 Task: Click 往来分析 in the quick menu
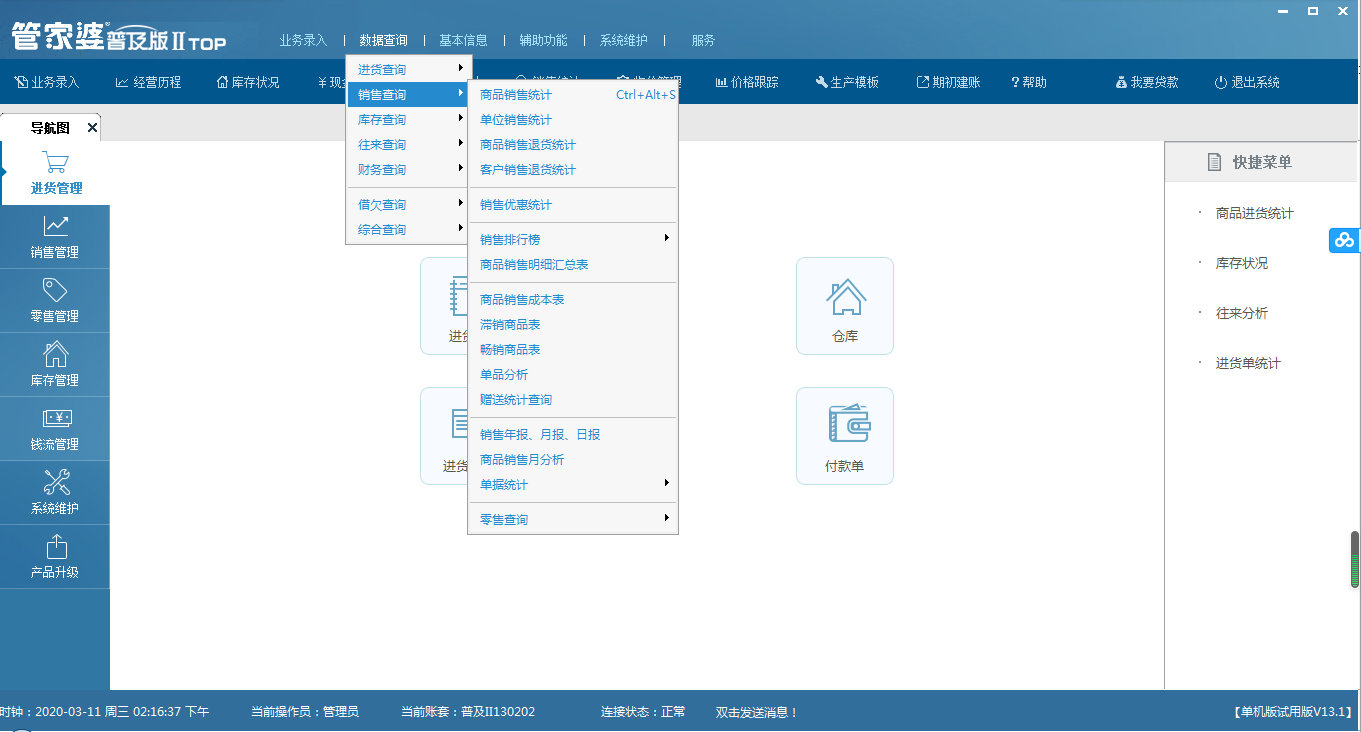pos(1241,313)
